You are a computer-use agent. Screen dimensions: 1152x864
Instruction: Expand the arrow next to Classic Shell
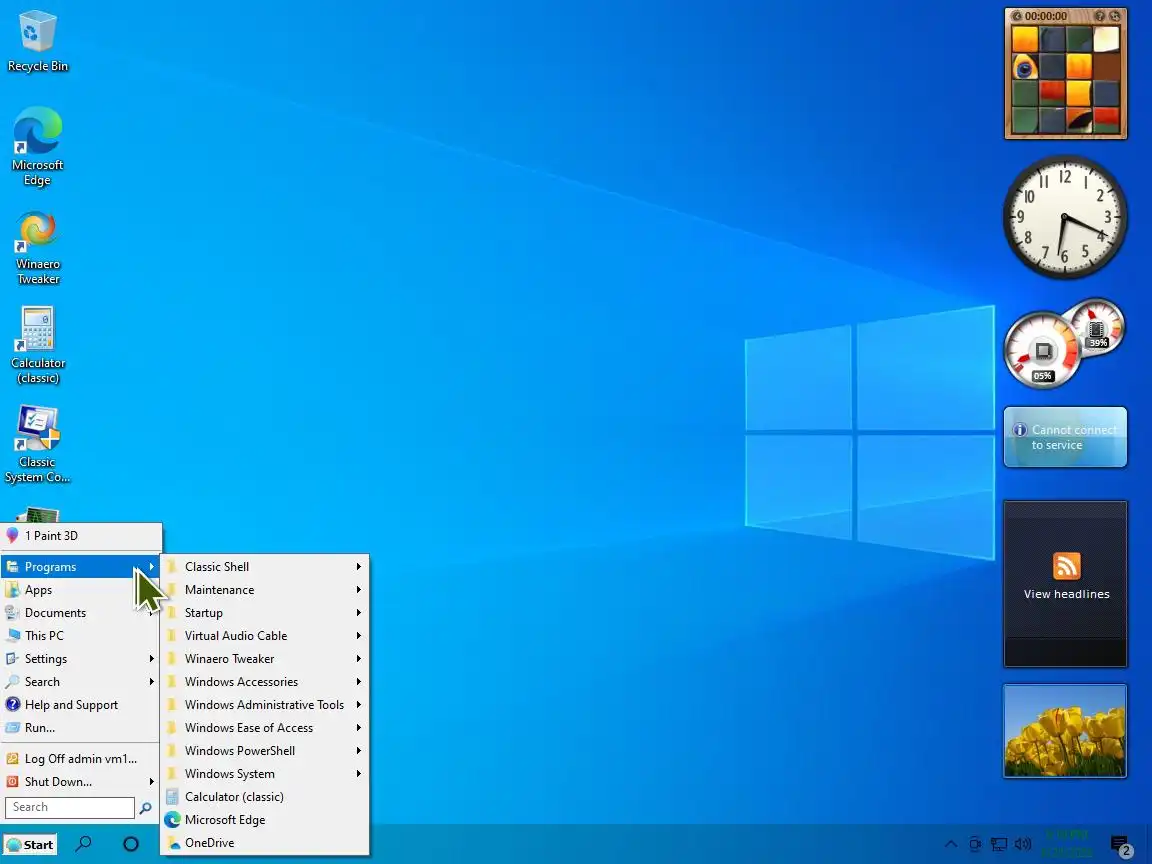(x=359, y=566)
